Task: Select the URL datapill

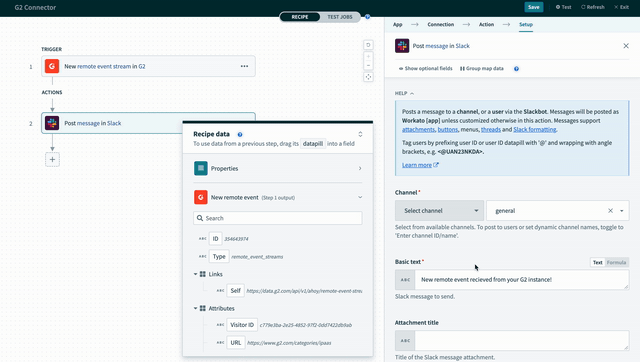Action: 236,343
